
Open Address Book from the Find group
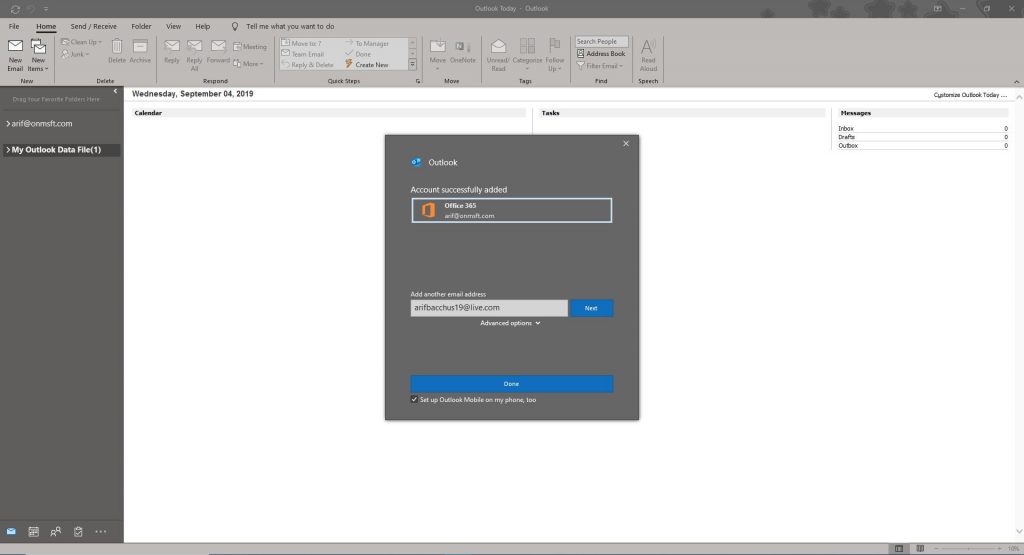[x=601, y=54]
